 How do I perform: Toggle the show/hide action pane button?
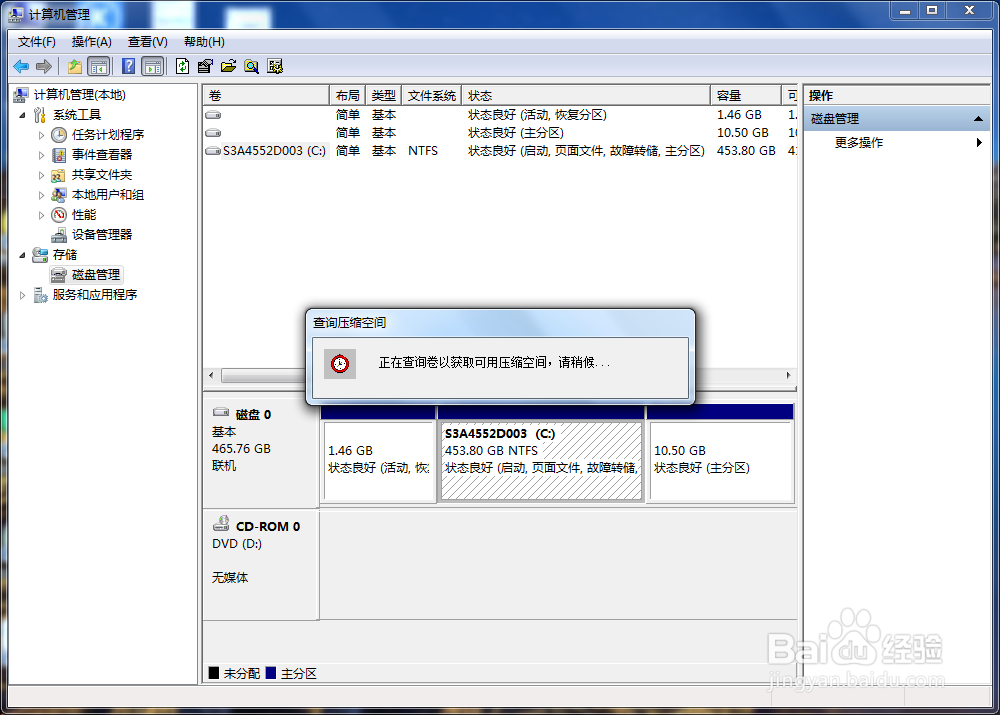153,66
